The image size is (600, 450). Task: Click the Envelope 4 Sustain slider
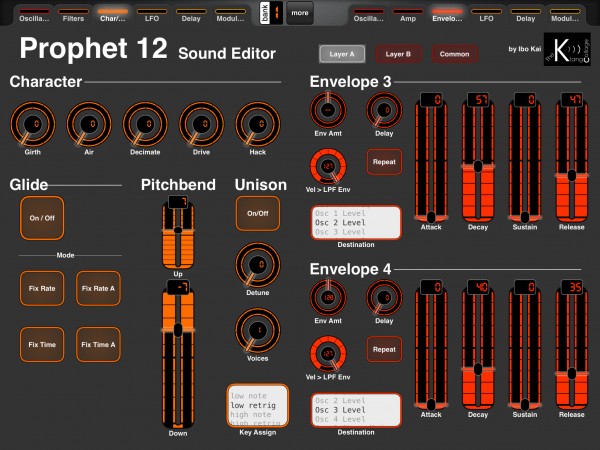click(525, 345)
